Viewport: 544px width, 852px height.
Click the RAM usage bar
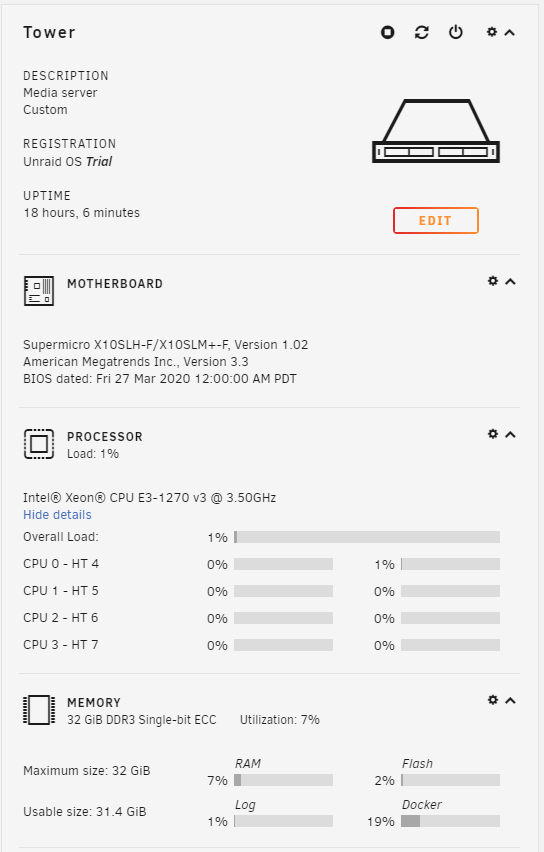click(283, 780)
